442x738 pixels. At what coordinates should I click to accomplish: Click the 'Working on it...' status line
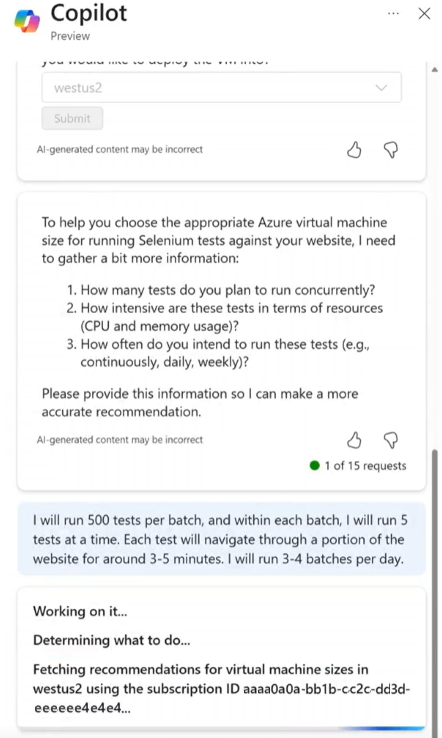click(x=80, y=611)
